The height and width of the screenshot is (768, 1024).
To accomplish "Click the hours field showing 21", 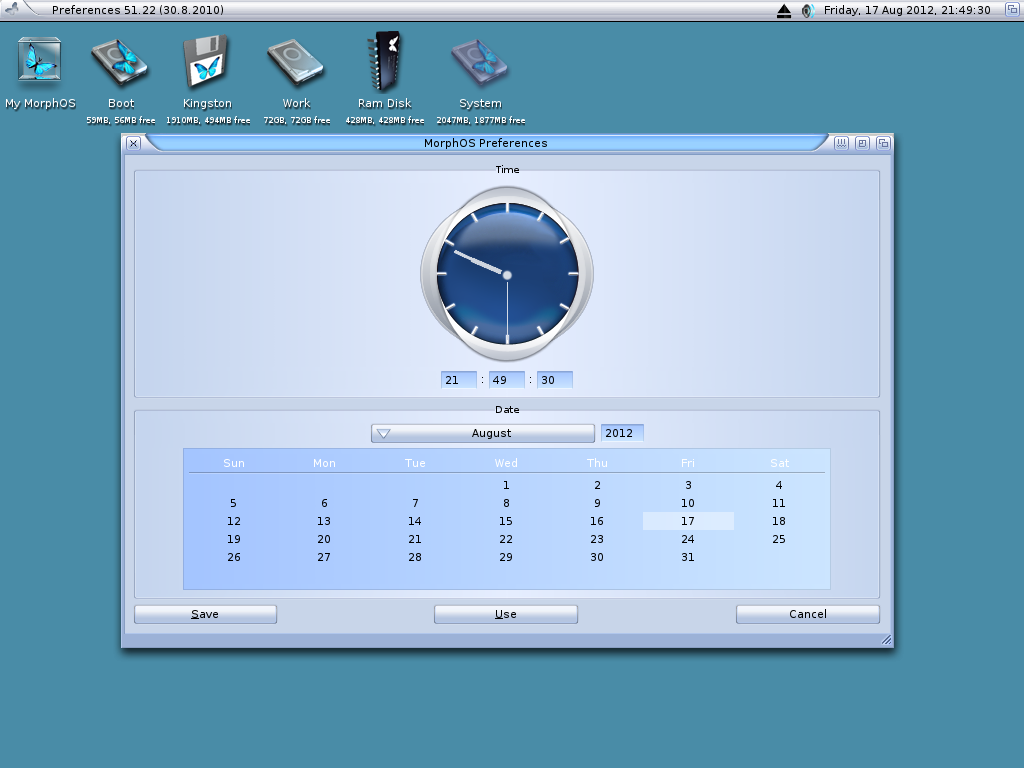I will pyautogui.click(x=458, y=380).
